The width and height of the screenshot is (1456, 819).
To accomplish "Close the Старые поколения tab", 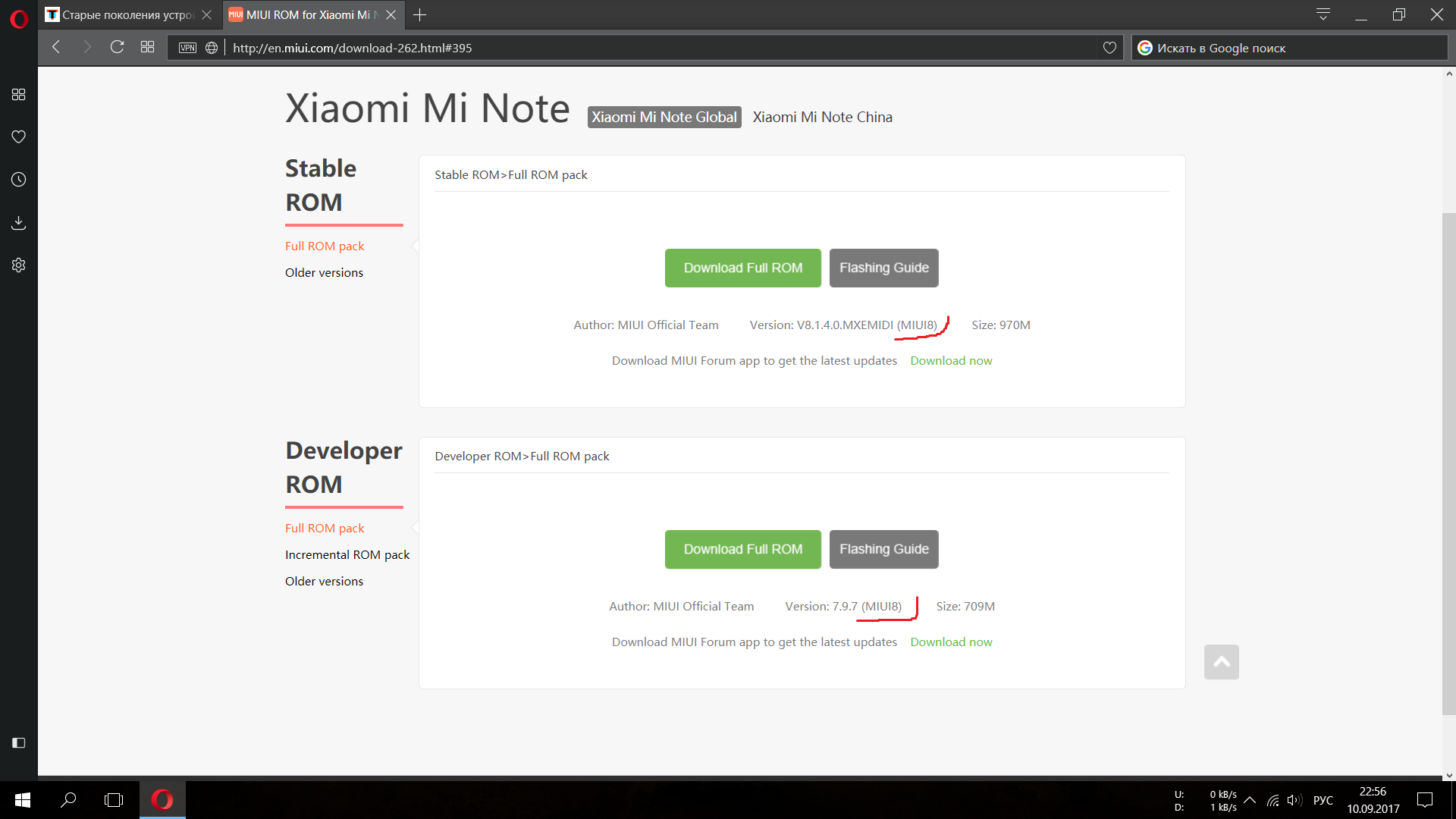I will pos(206,14).
